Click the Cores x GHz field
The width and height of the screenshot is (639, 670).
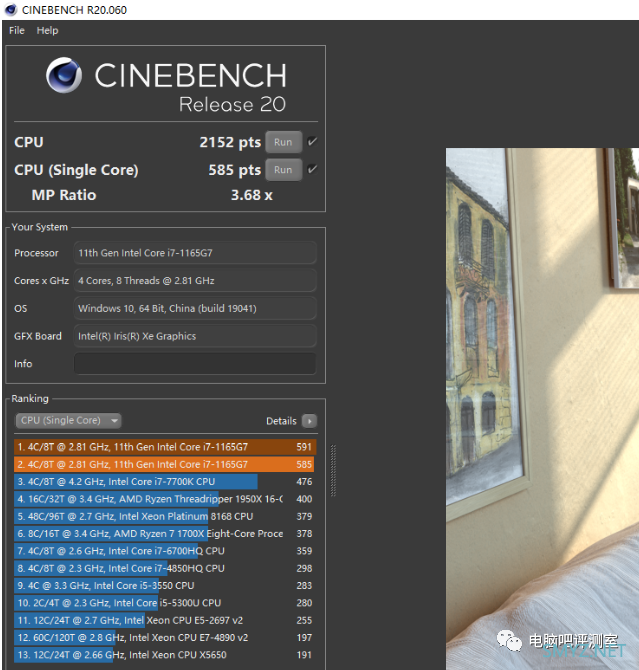tap(195, 280)
